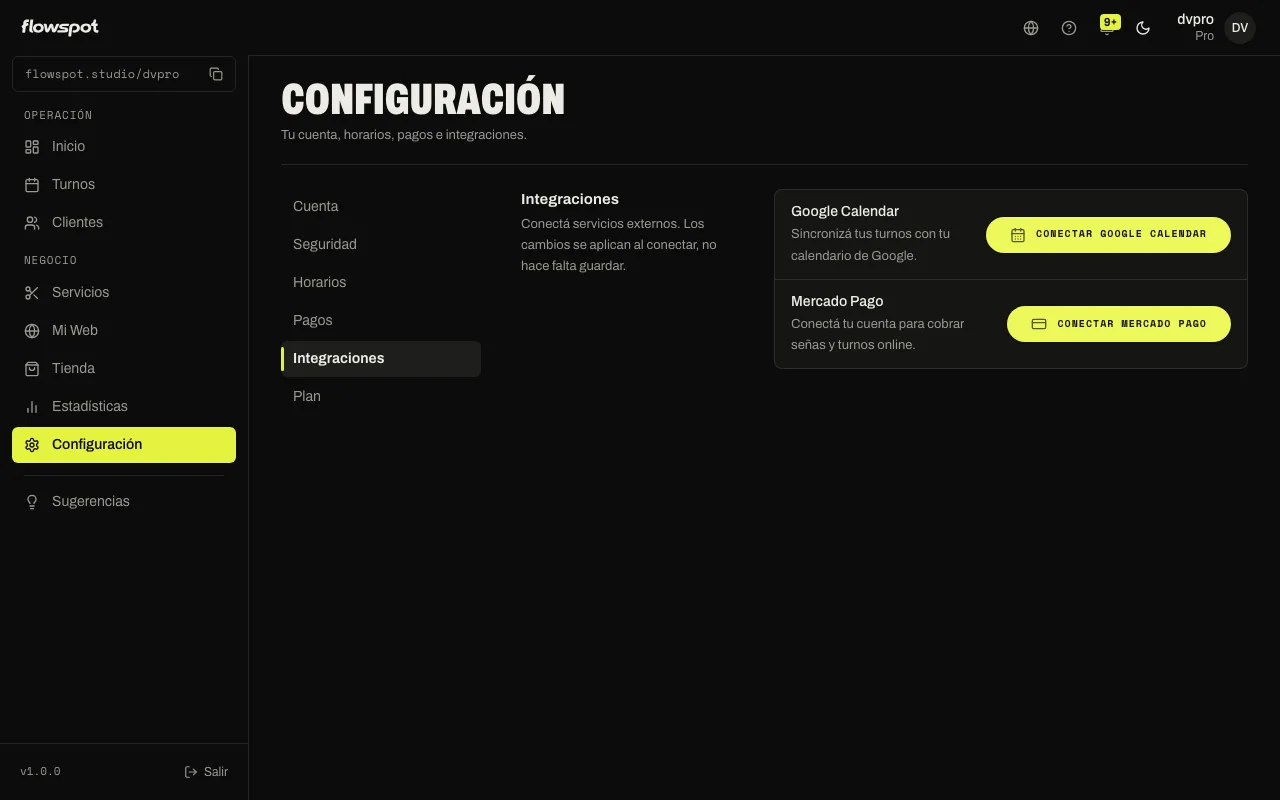The width and height of the screenshot is (1280, 800).
Task: Open notifications with 9+ badge
Action: click(1108, 27)
